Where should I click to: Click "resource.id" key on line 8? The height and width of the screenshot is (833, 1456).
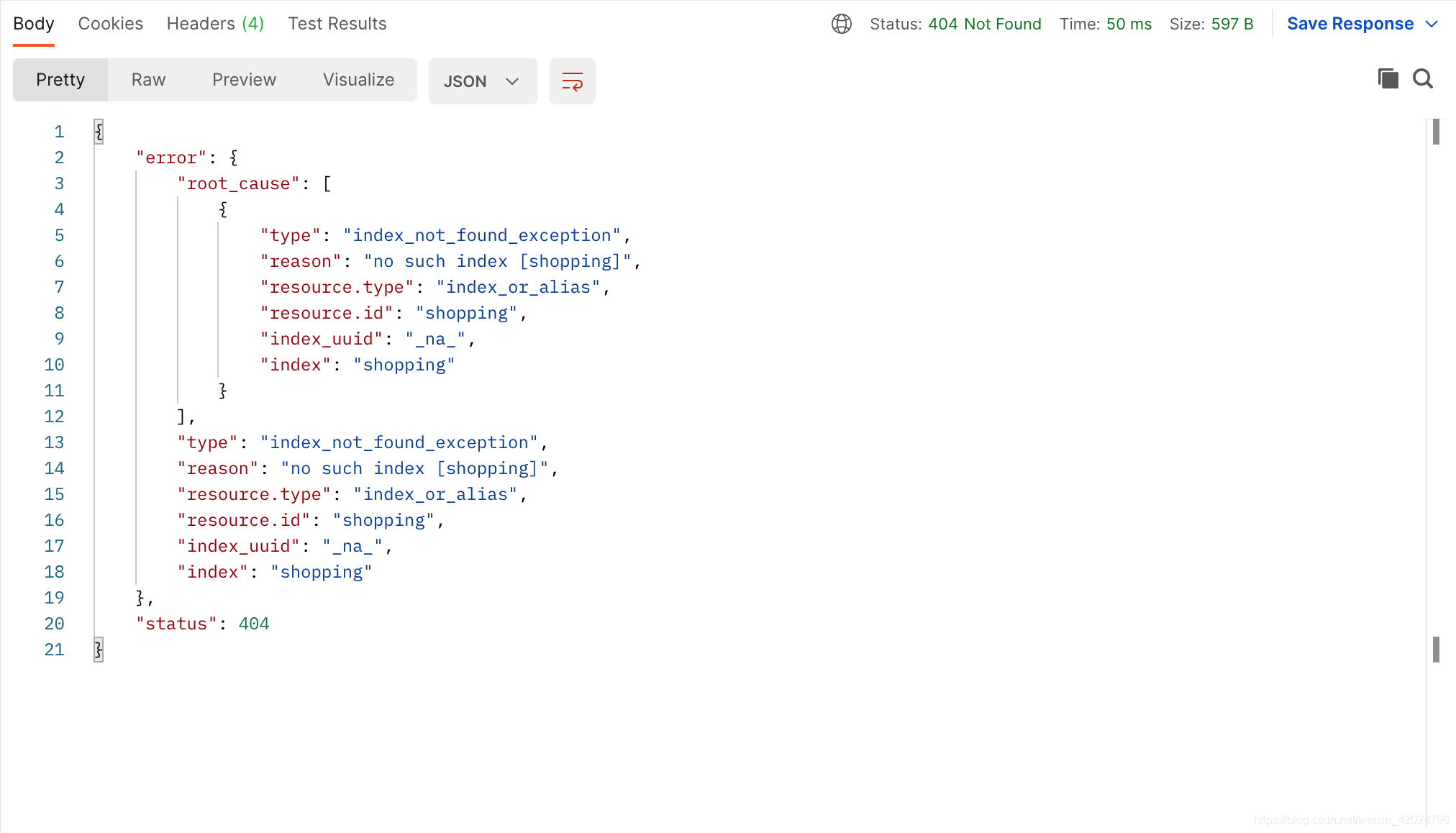pos(327,313)
